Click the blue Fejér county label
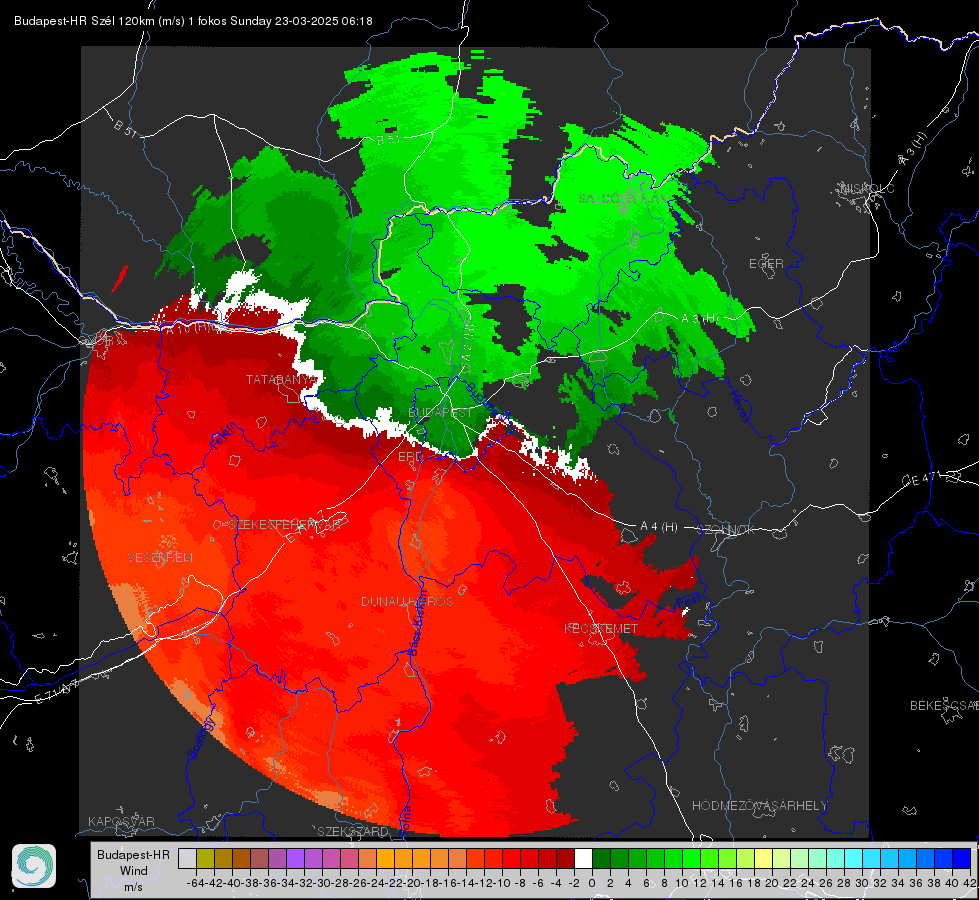The width and height of the screenshot is (979, 900). click(x=223, y=437)
